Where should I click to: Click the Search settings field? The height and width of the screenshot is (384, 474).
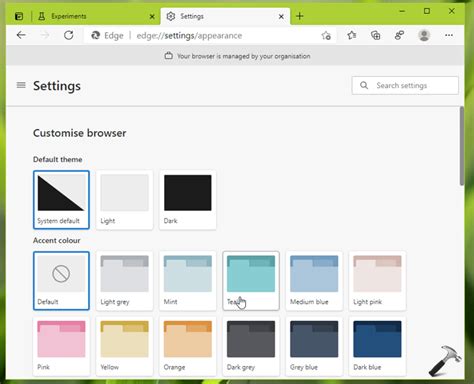click(405, 86)
